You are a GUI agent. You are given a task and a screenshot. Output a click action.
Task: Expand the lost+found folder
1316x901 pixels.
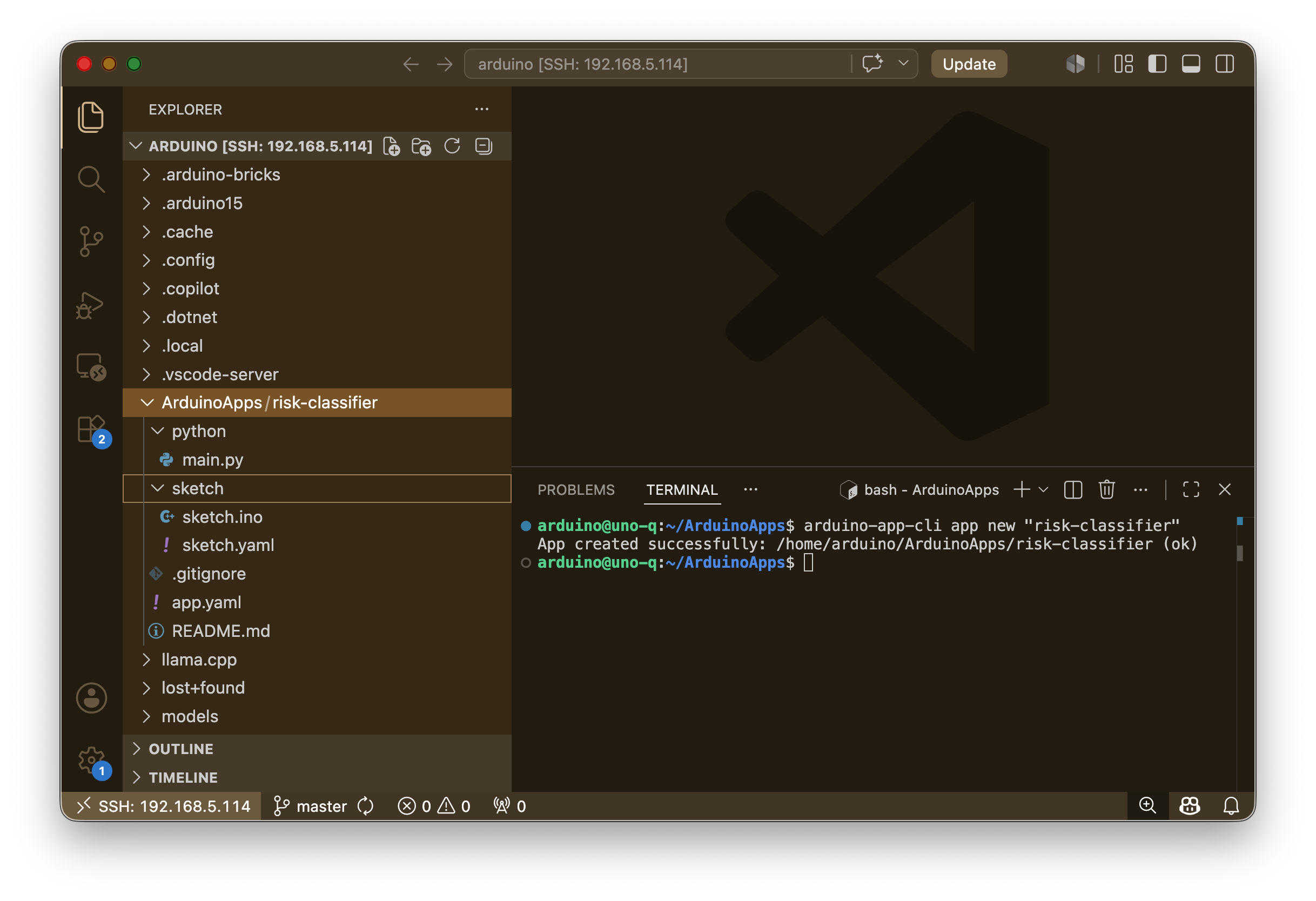317,688
